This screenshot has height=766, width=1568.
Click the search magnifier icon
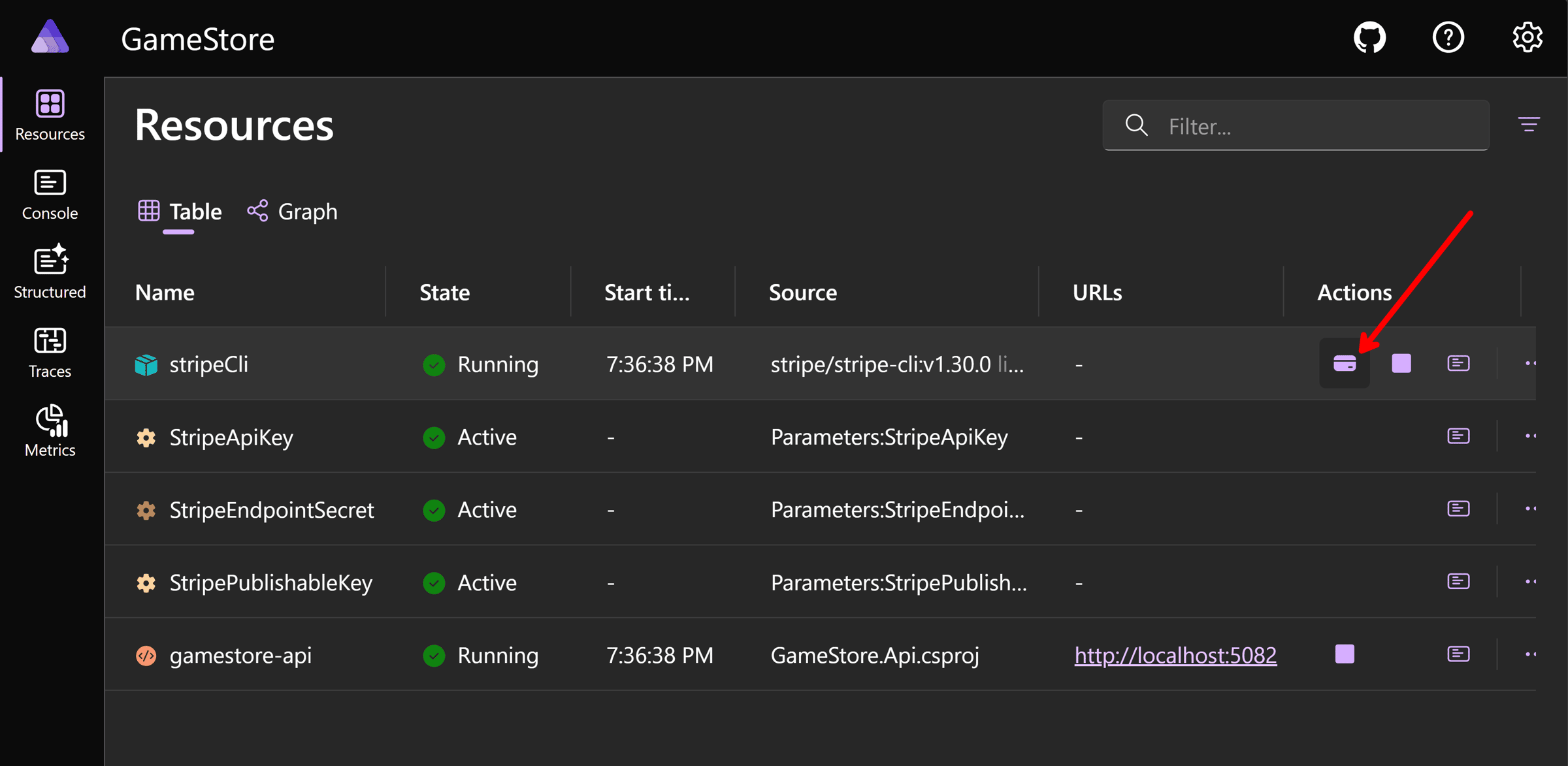click(1137, 125)
